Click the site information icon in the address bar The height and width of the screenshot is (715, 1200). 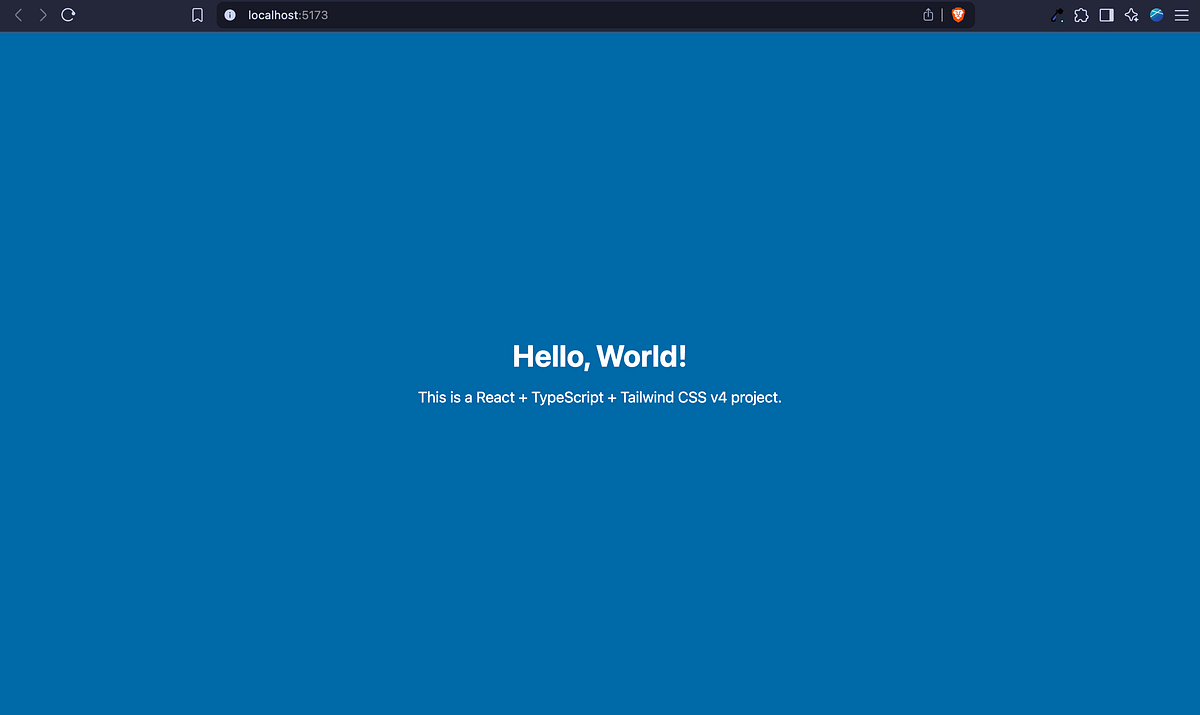pyautogui.click(x=230, y=15)
